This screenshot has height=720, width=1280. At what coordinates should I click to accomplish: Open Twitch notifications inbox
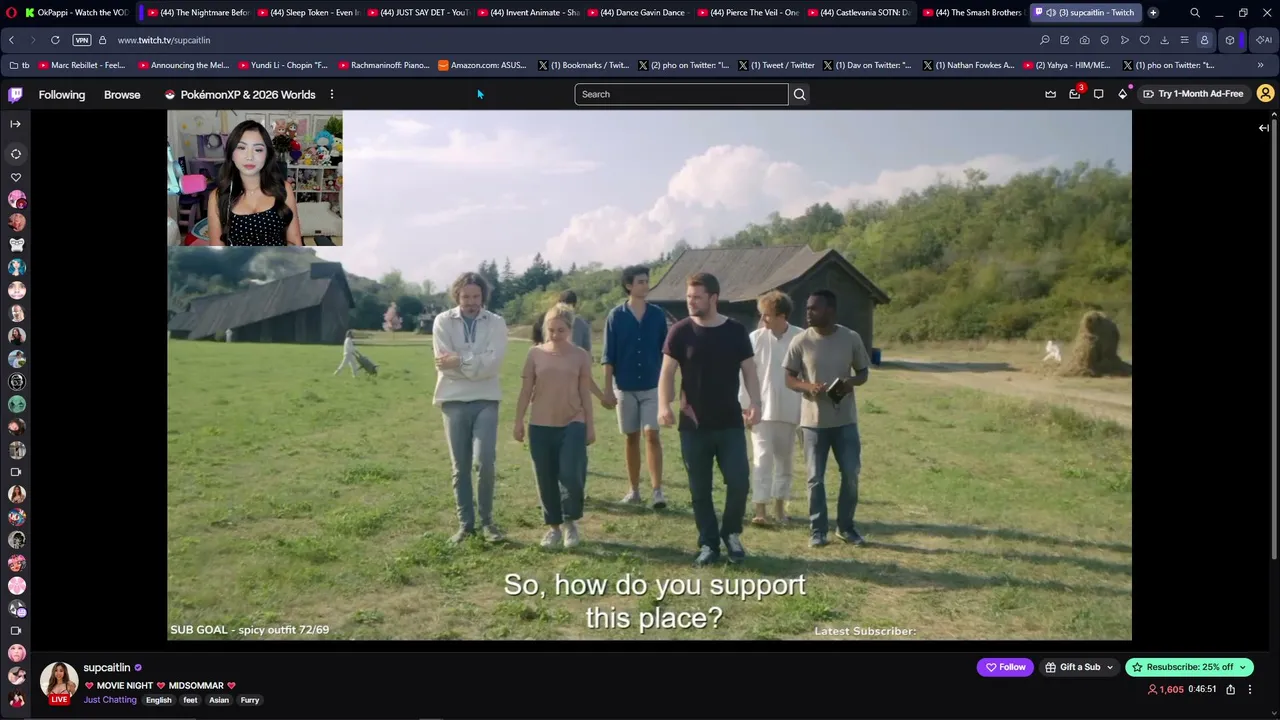point(1075,94)
